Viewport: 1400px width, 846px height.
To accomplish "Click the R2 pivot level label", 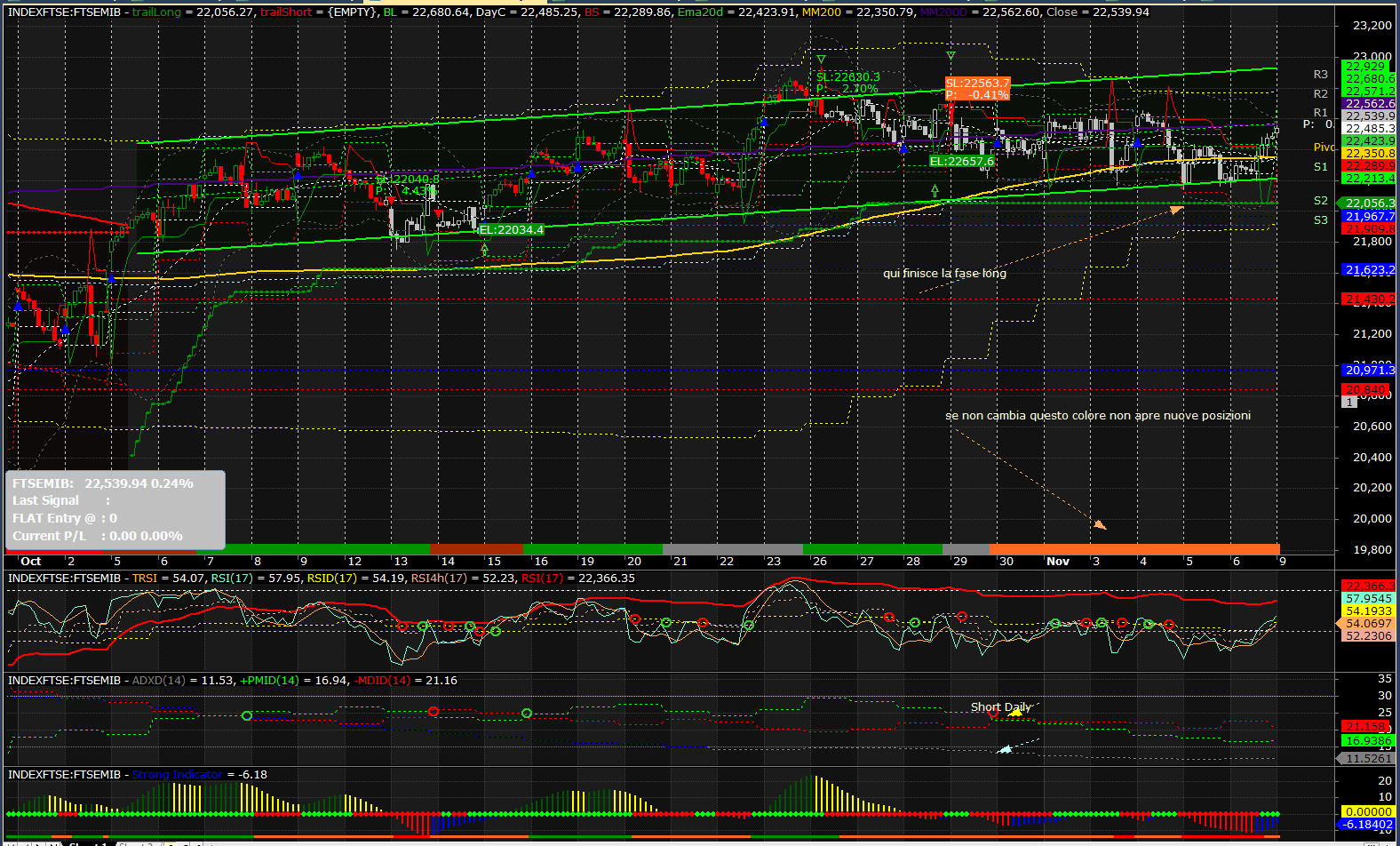I will click(1321, 93).
